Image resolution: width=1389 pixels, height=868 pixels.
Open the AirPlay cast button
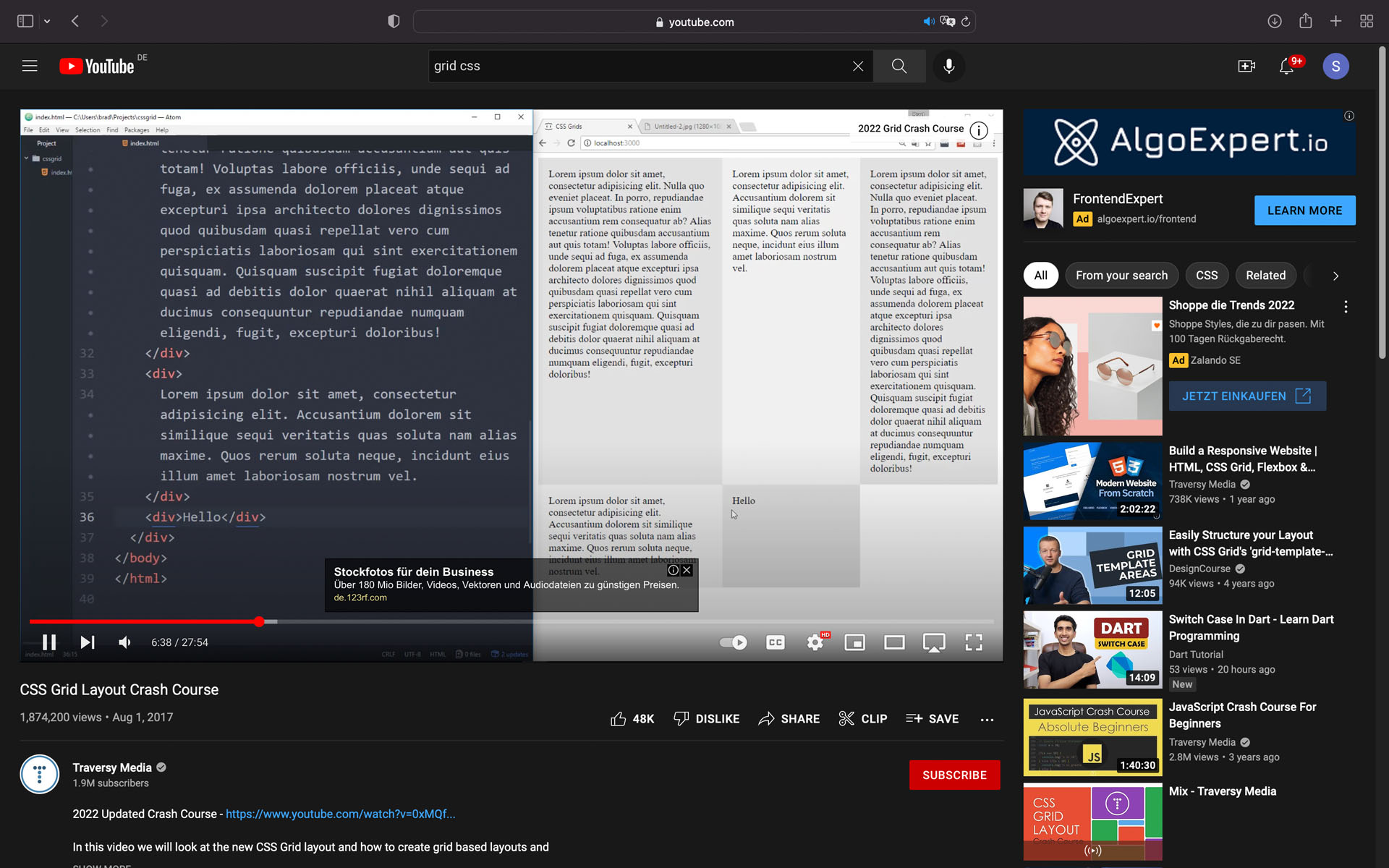pyautogui.click(x=934, y=642)
